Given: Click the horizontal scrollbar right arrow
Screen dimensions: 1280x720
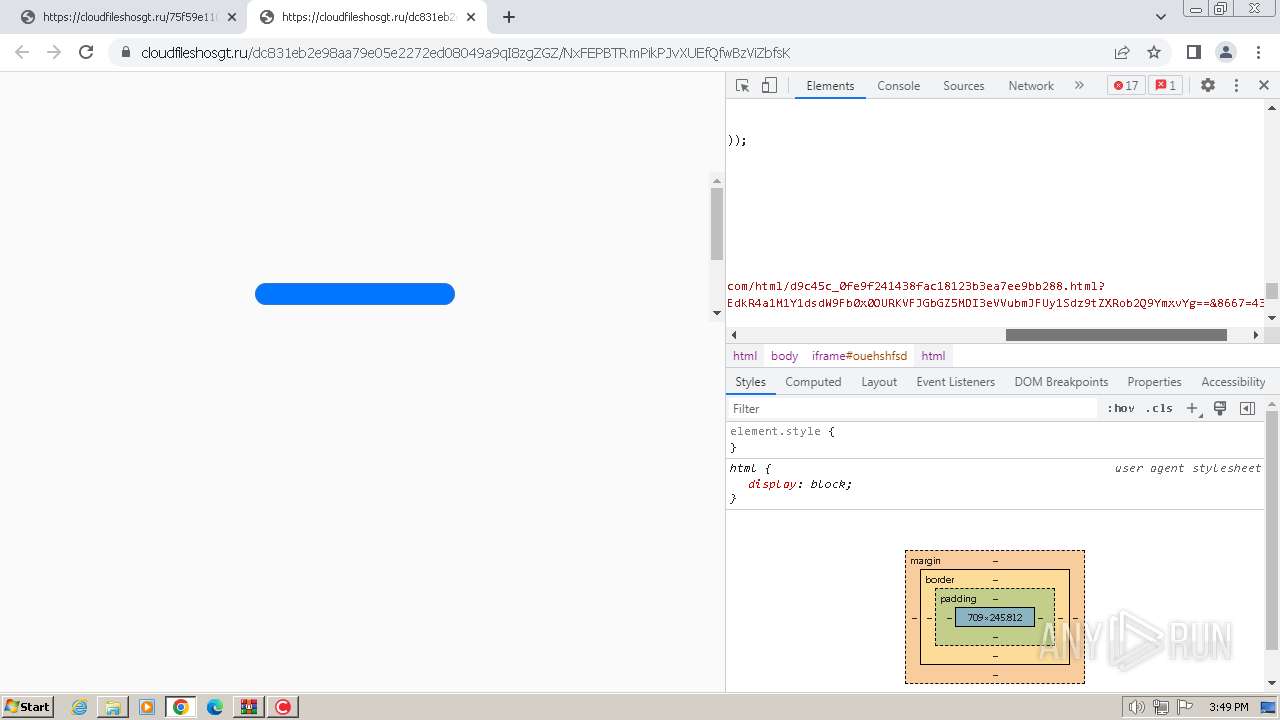Looking at the screenshot, I should click(1256, 335).
